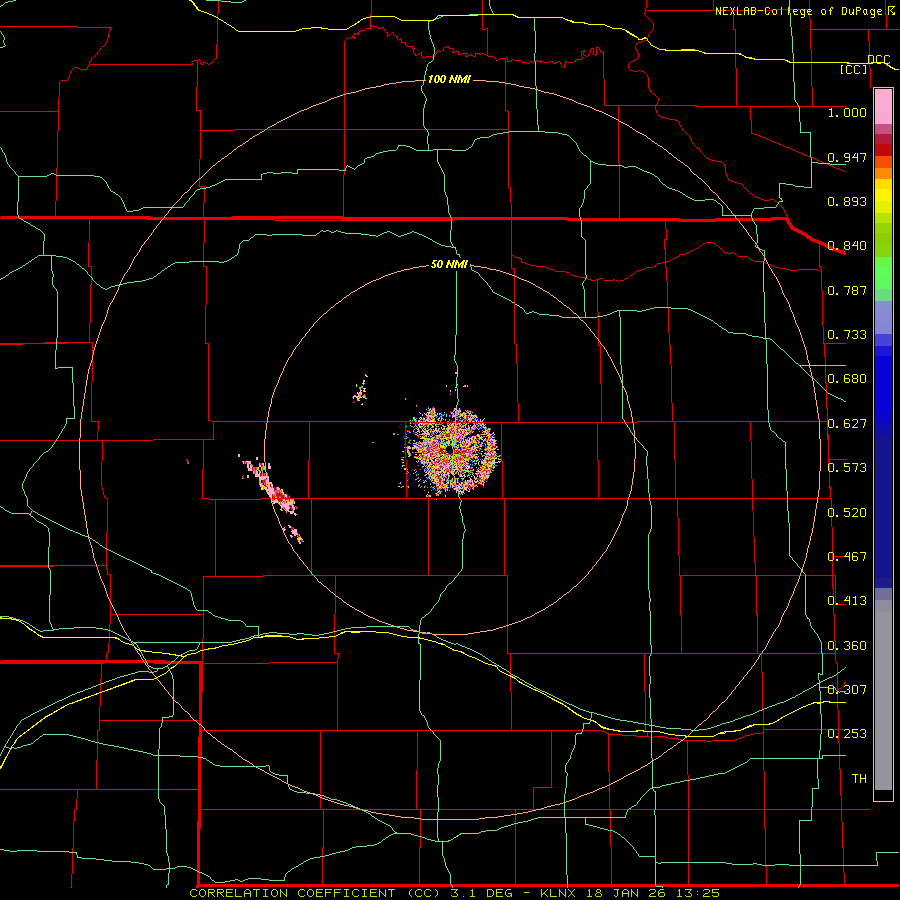The height and width of the screenshot is (900, 900).
Task: Select the 0.253 legend value
Action: 847,734
